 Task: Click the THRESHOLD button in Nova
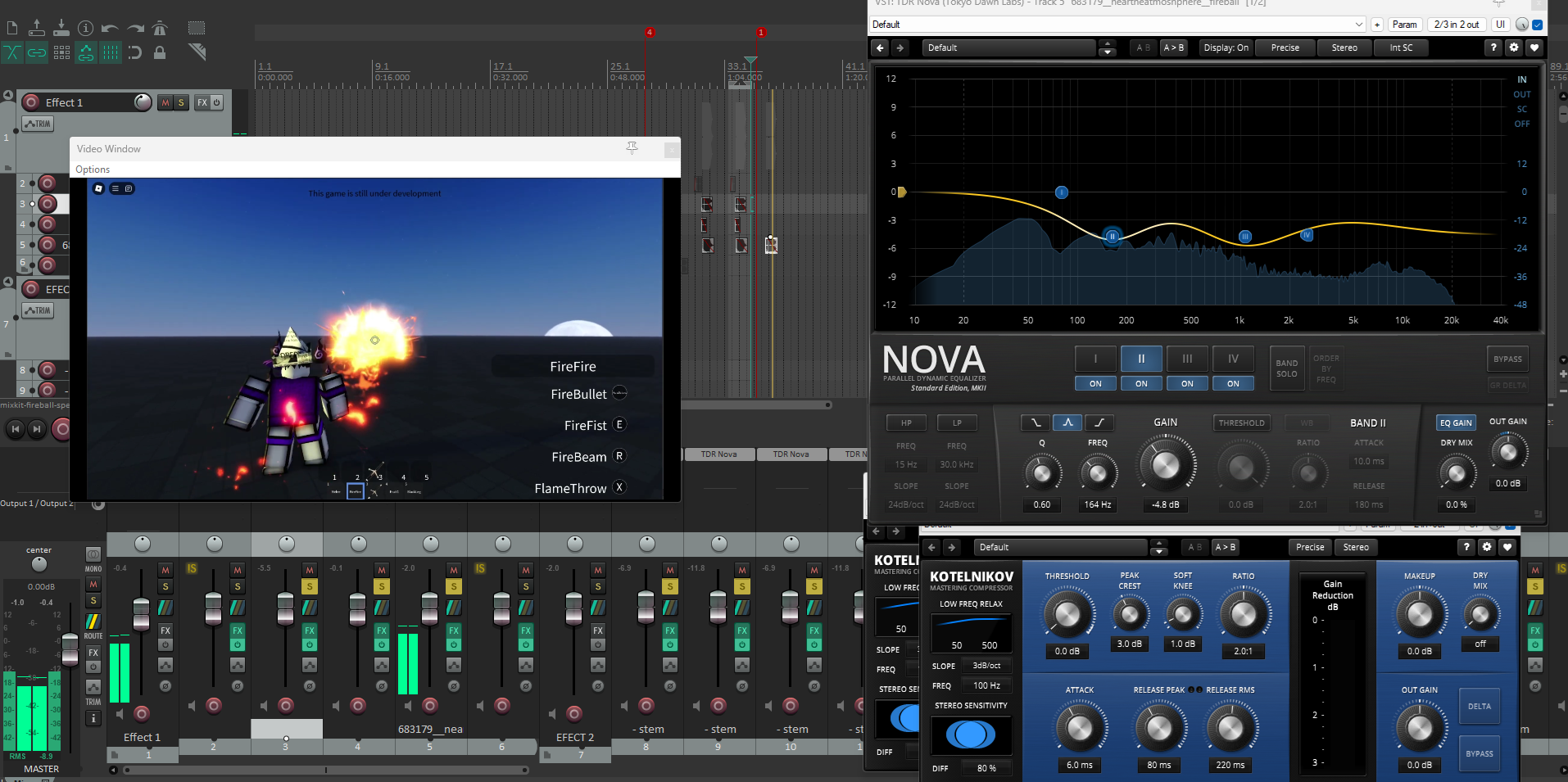pos(1241,423)
